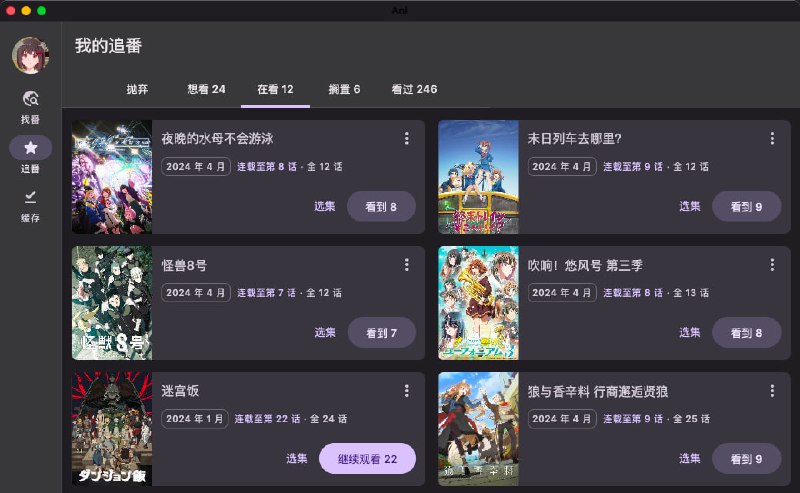The image size is (800, 493).
Task: Open 选集 for 狼与香辛料 行商邂逅贤狼
Action: tap(690, 458)
